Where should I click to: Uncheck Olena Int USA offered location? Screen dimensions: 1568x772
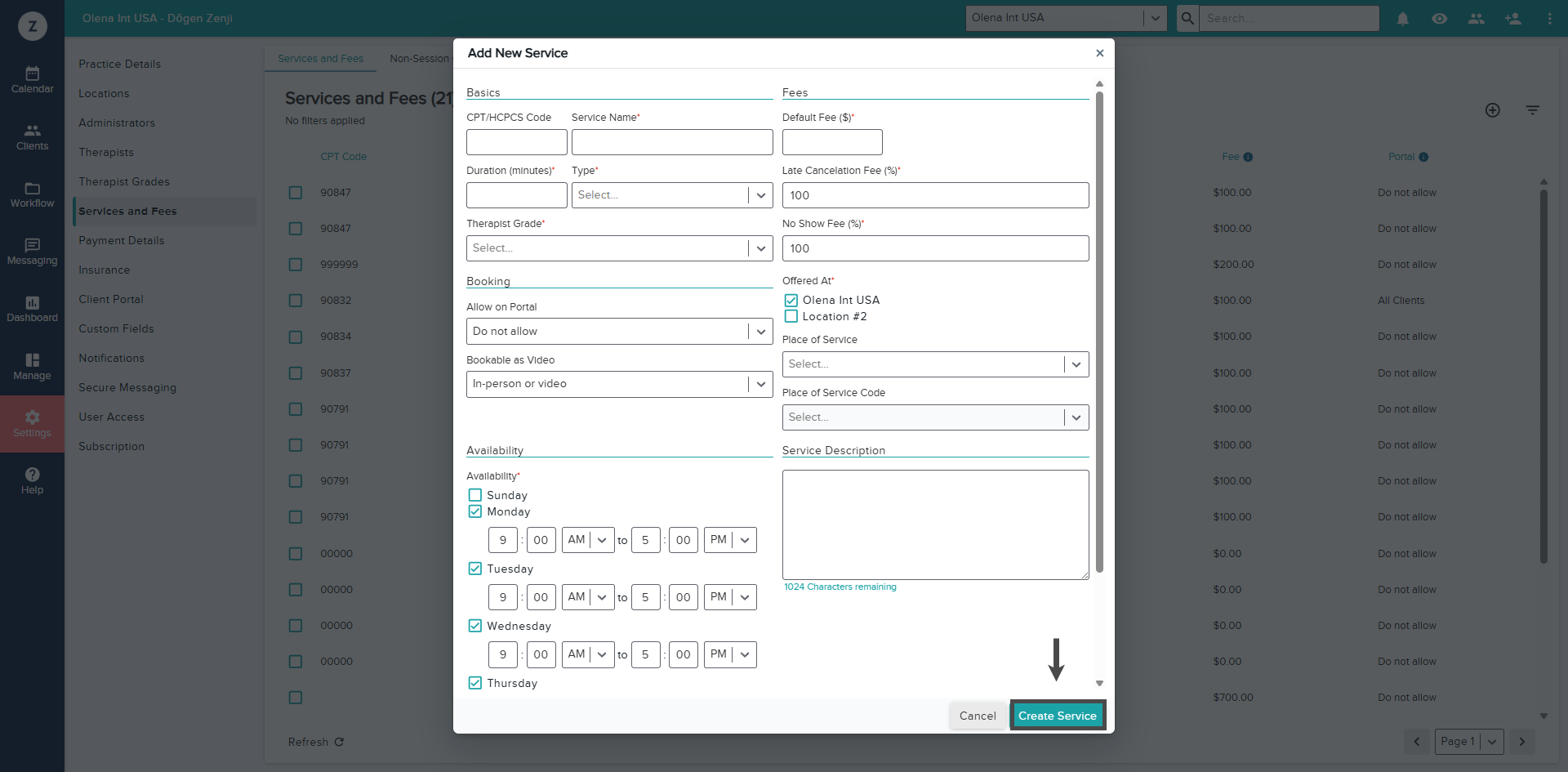pyautogui.click(x=791, y=300)
